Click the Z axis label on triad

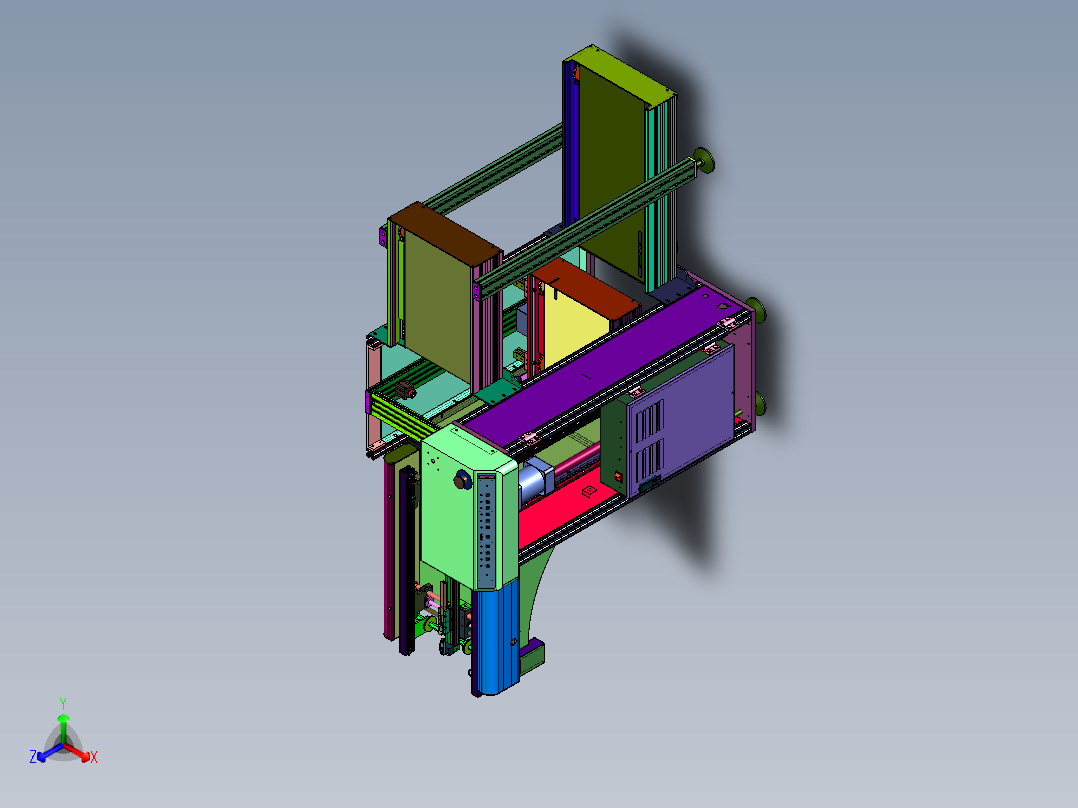[x=33, y=757]
